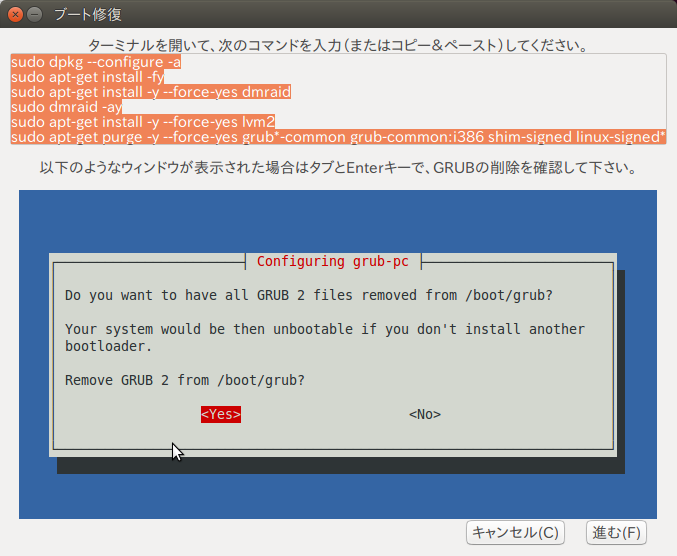677x556 pixels.
Task: Click the line installing dmraid
Action: coord(151,92)
